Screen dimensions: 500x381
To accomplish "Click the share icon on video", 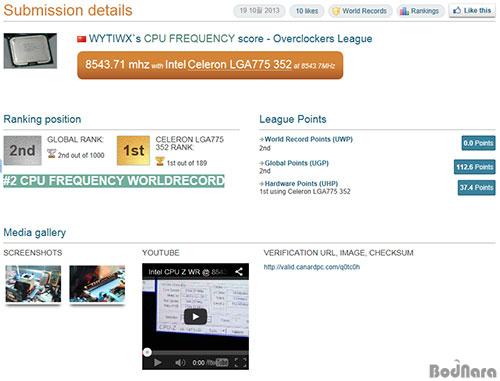I will point(239,272).
